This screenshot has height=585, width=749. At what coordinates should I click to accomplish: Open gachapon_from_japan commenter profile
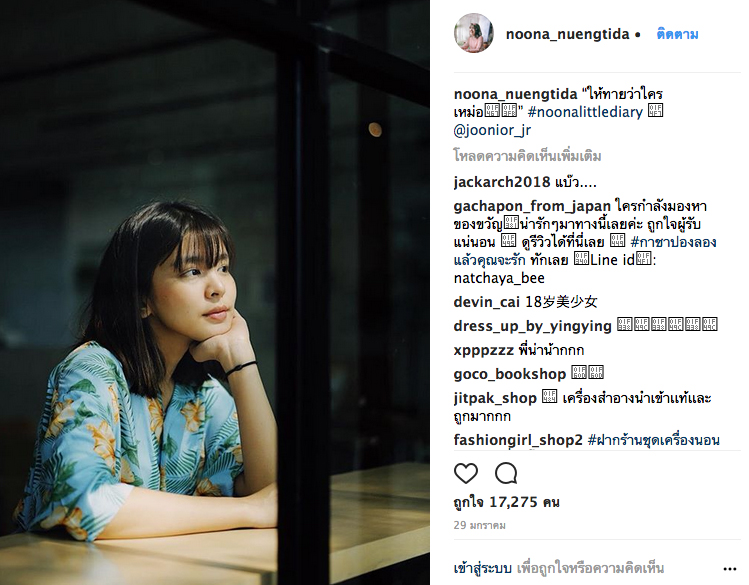click(x=532, y=206)
